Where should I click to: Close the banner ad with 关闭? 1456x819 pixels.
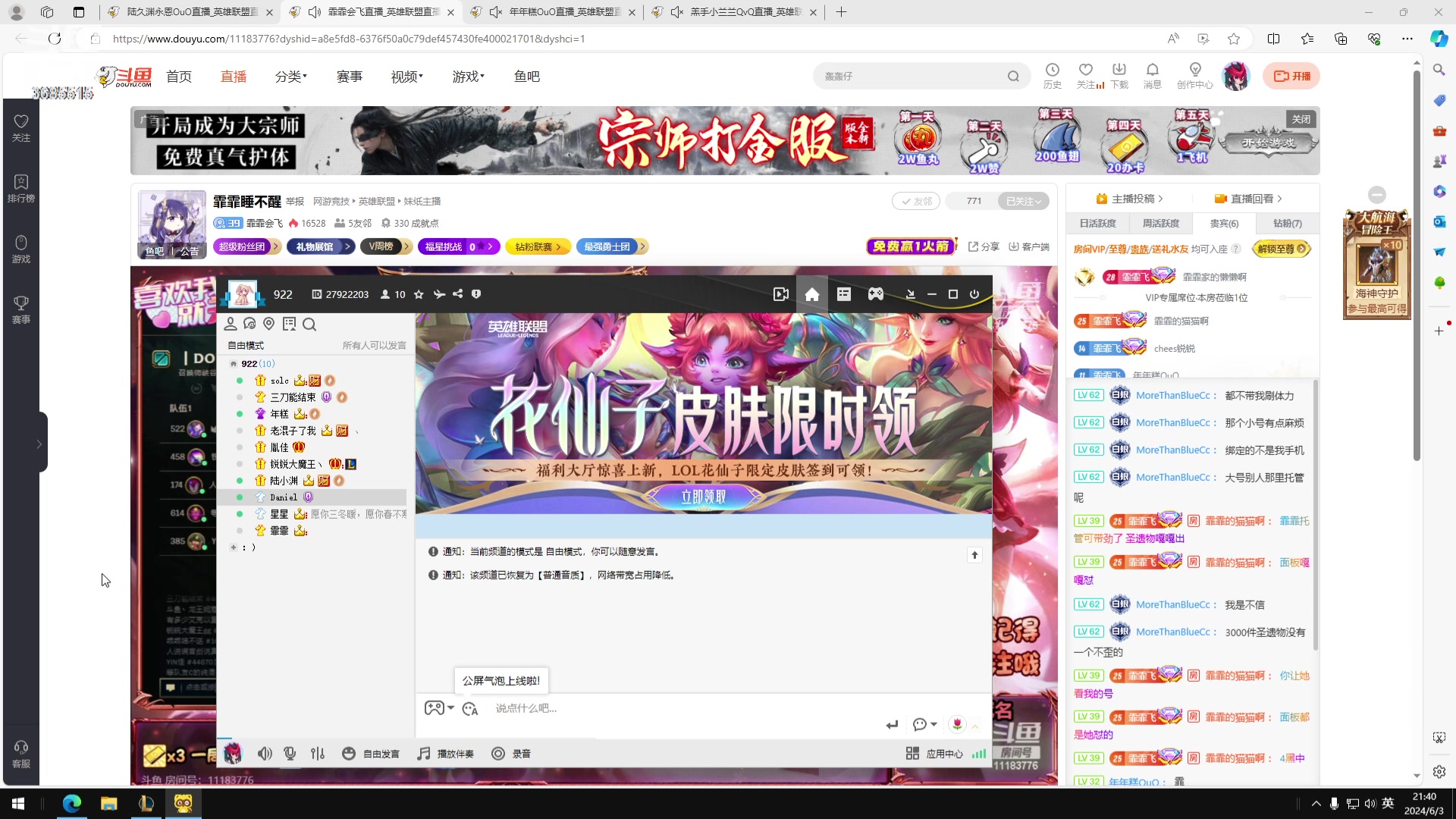1301,119
